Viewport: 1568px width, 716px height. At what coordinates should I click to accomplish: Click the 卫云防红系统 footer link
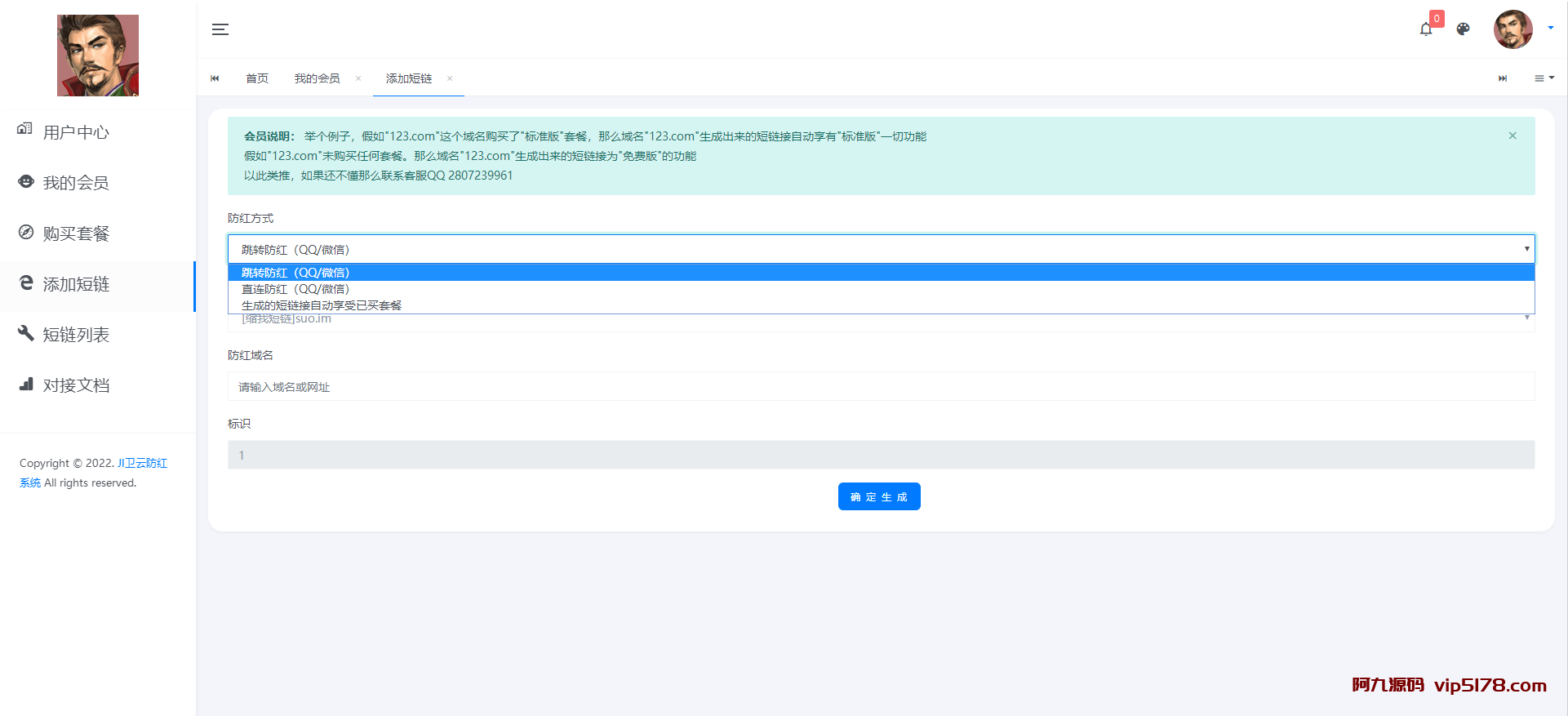click(142, 463)
